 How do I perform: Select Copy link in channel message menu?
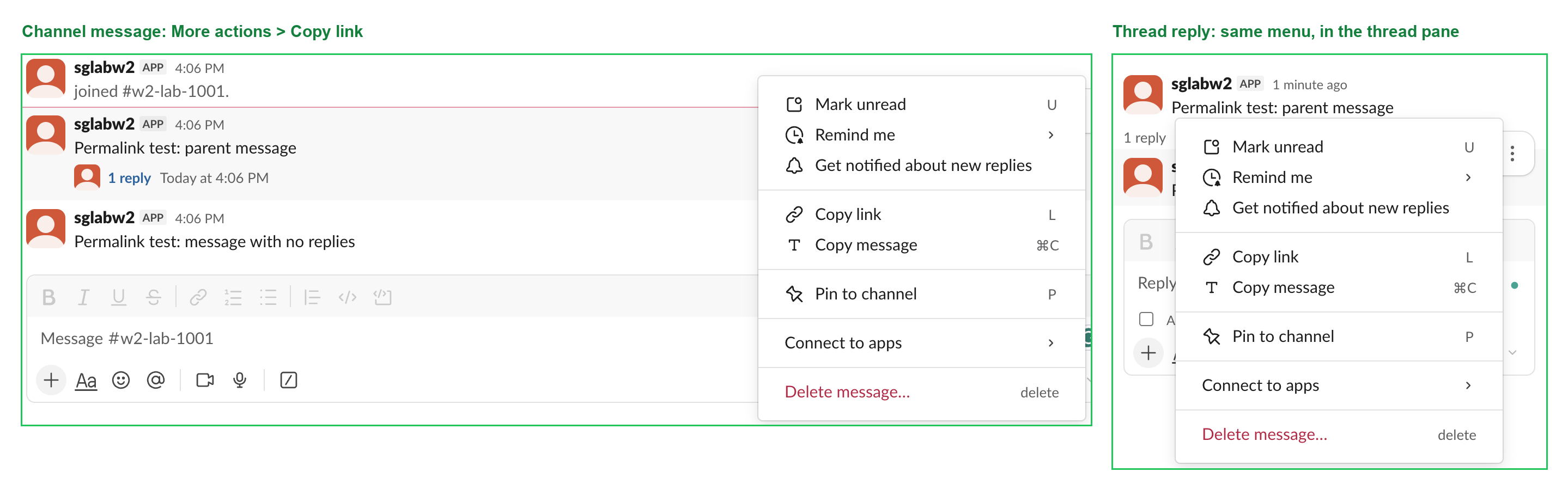click(x=921, y=215)
